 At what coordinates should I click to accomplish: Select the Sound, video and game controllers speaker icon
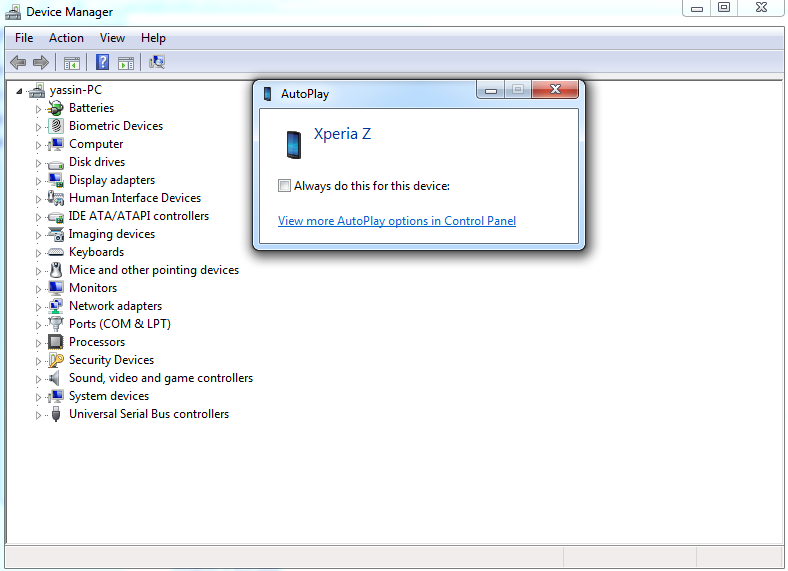point(55,378)
